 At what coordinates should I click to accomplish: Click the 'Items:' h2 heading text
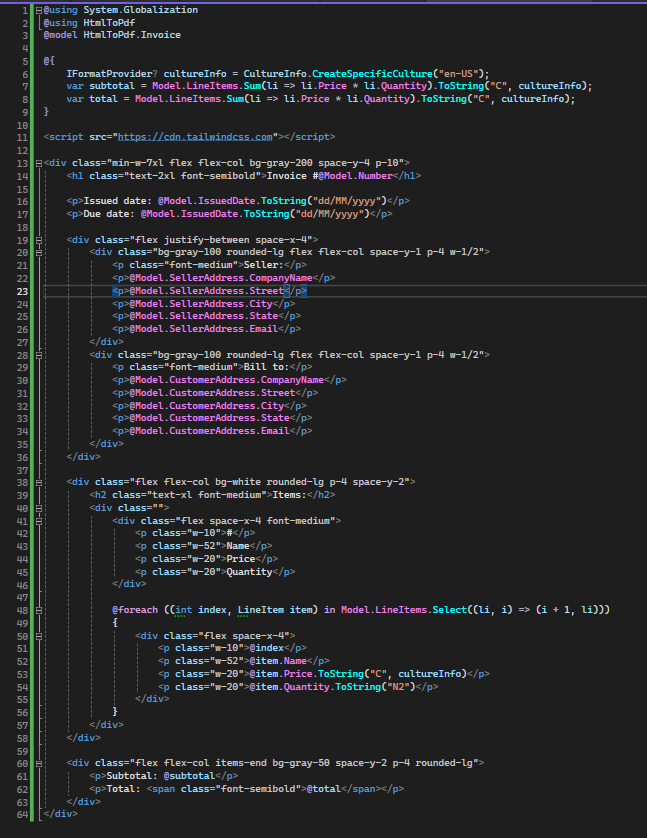click(290, 495)
